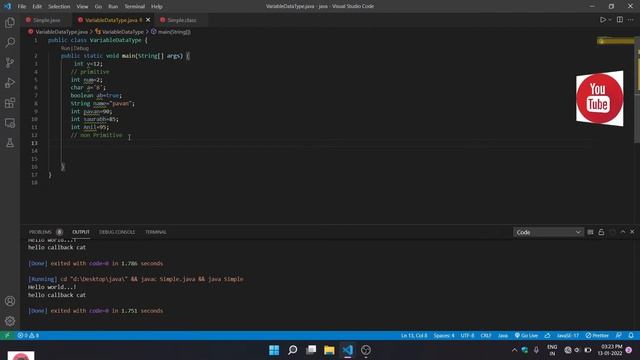This screenshot has width=640, height=360.
Task: Click Ln 13, Col 8 cursor position
Action: tap(414, 335)
